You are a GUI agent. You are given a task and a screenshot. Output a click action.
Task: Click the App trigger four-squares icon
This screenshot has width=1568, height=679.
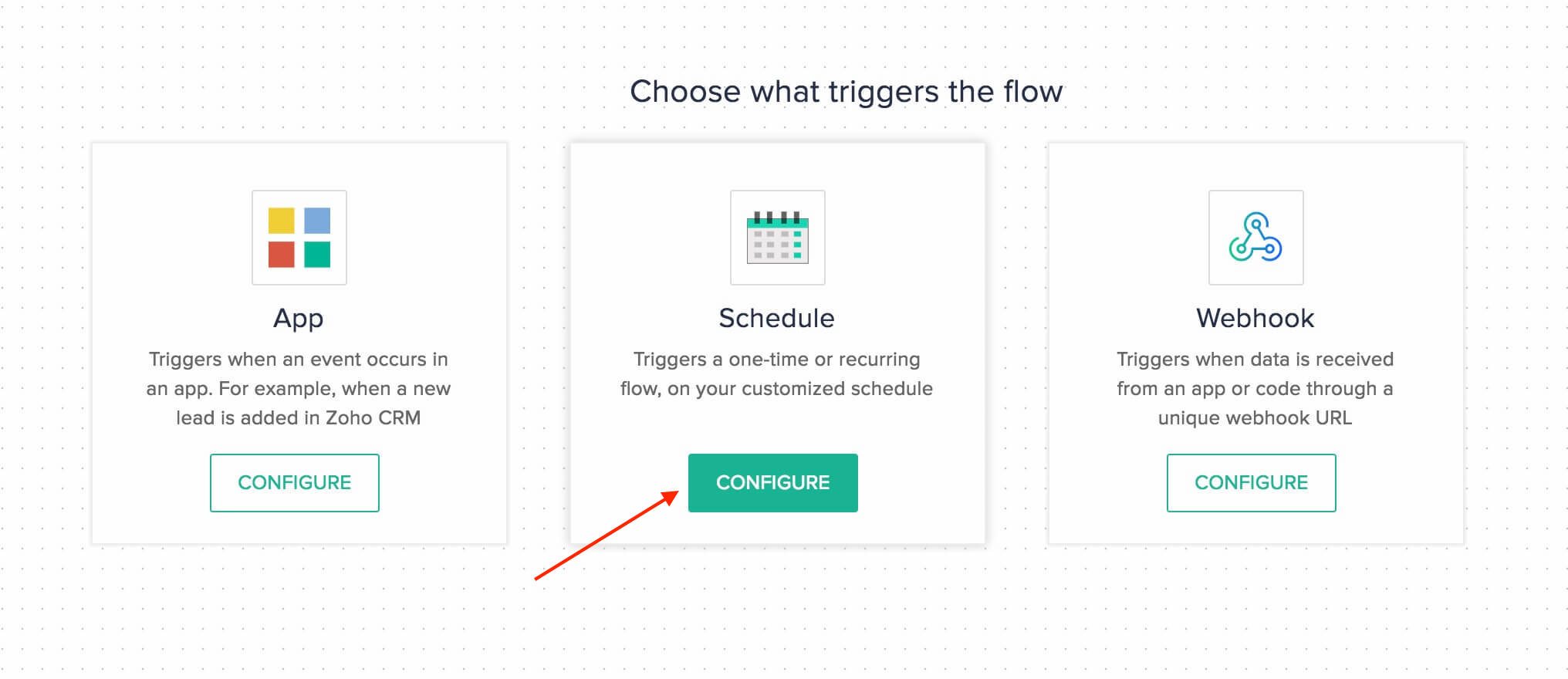(299, 238)
